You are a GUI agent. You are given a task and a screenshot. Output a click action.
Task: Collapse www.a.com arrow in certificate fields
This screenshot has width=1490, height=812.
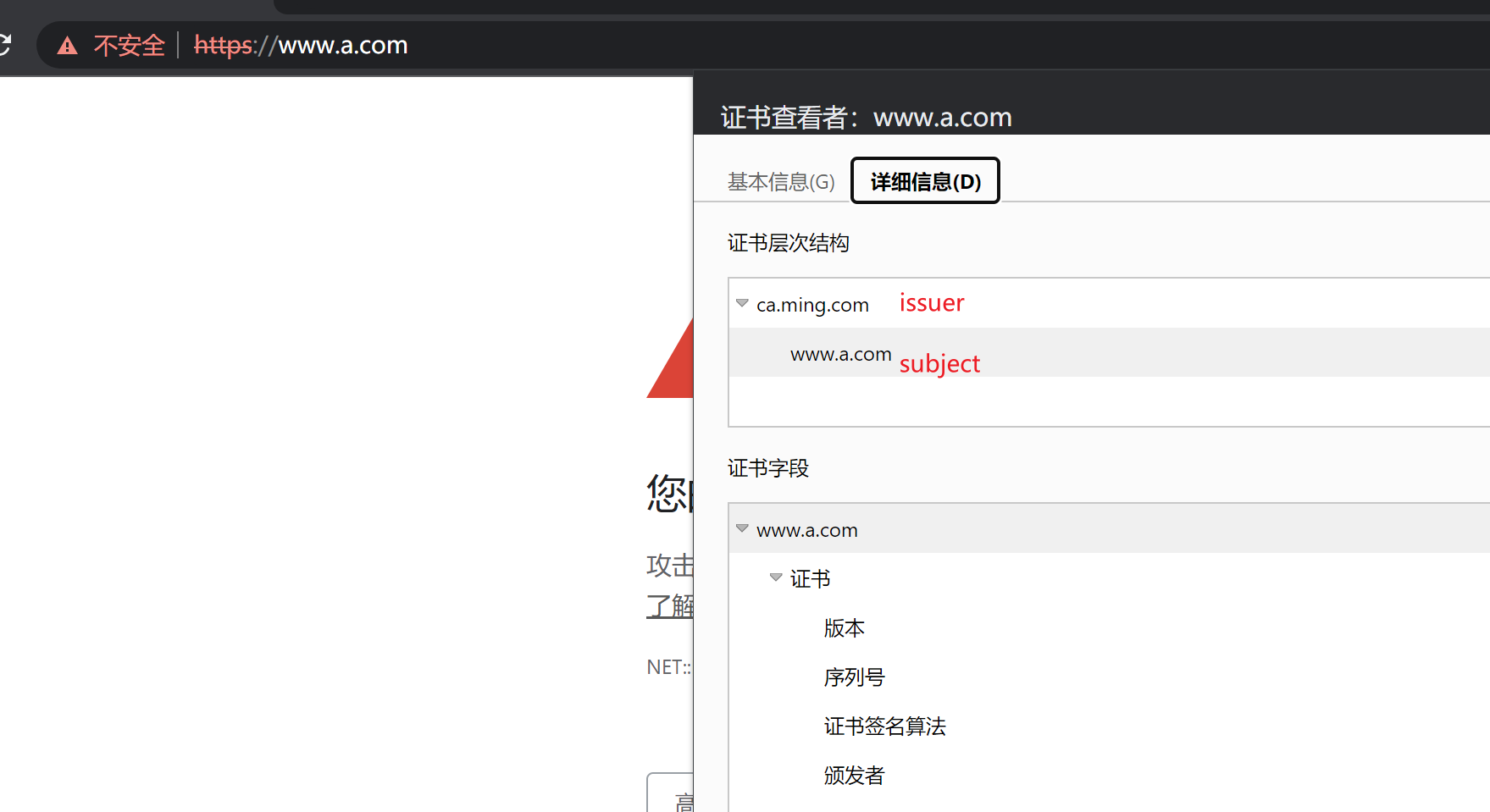coord(742,528)
